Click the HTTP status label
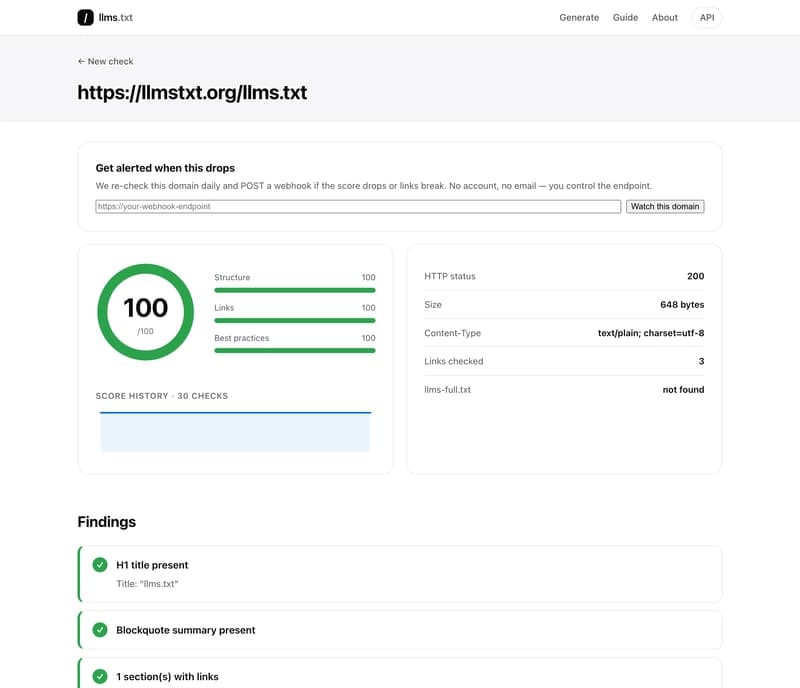Screen dimensions: 800x688 coord(449,276)
